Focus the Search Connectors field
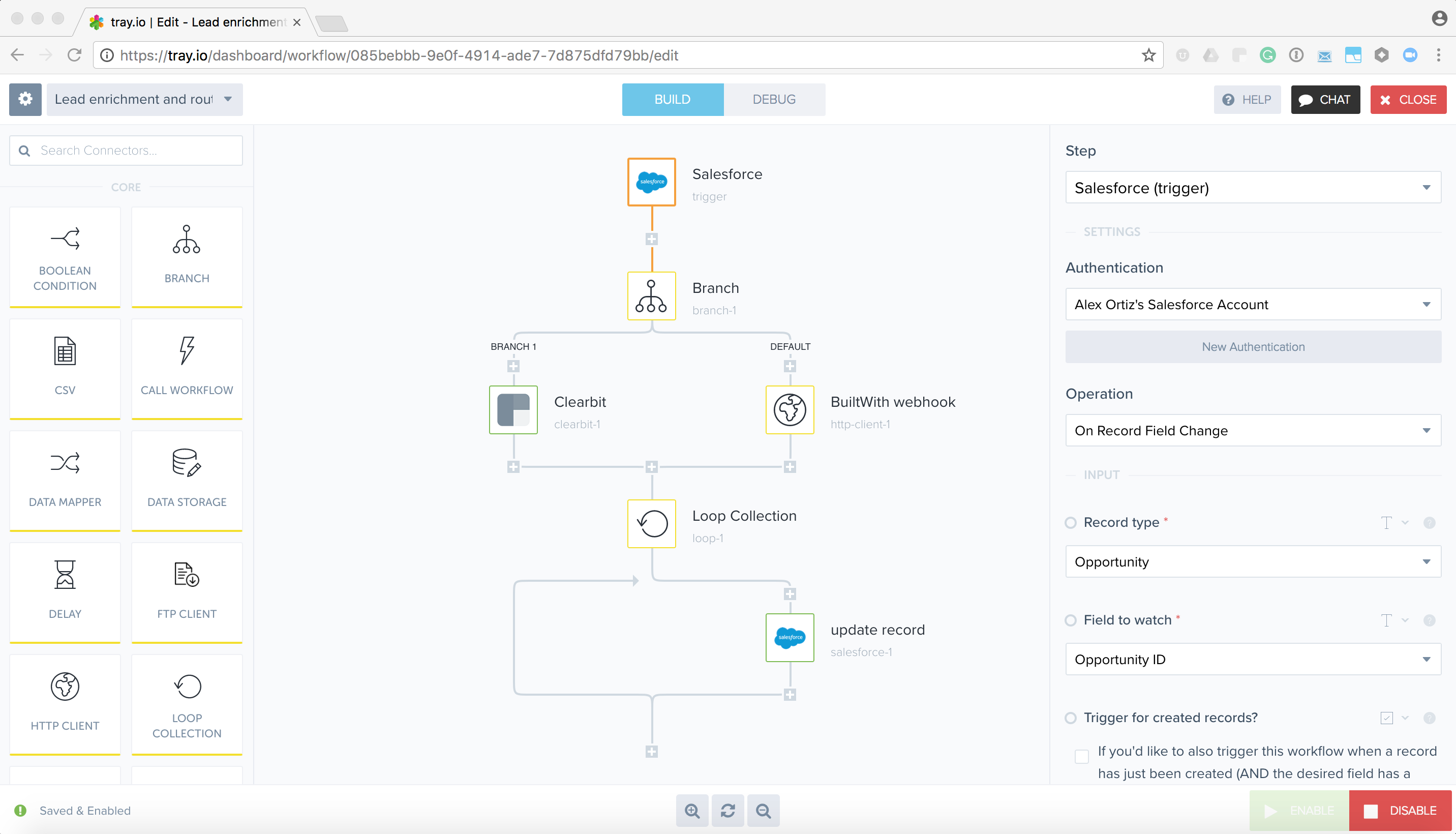Image resolution: width=1456 pixels, height=834 pixels. (x=126, y=150)
